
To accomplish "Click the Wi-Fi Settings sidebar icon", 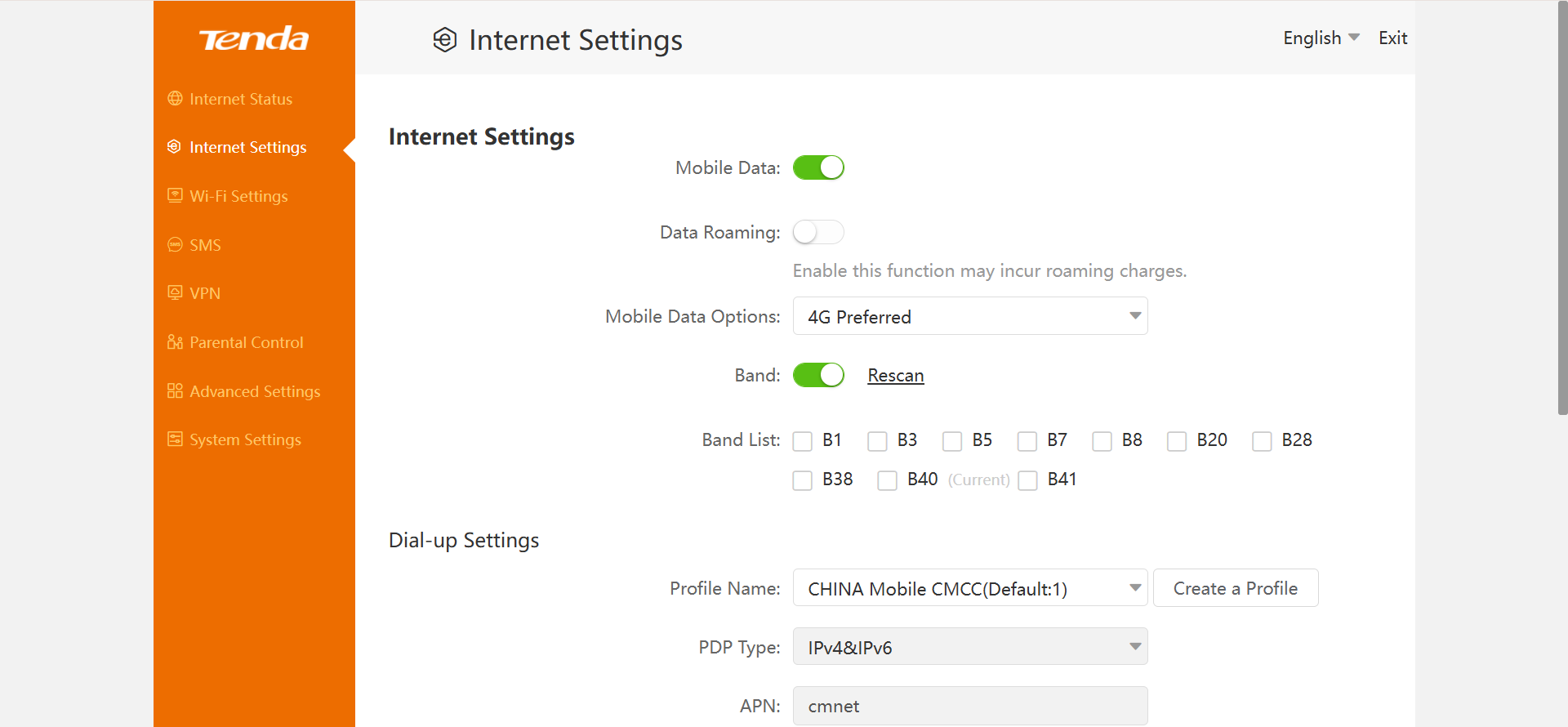I will pos(175,195).
